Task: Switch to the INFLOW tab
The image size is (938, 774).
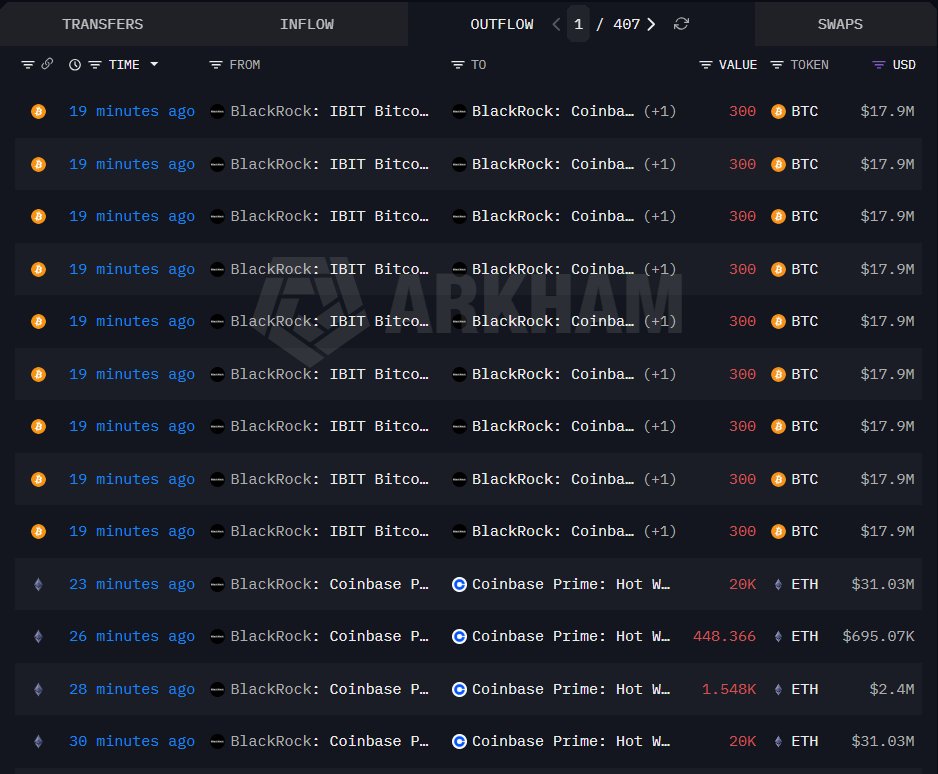Action: tap(307, 24)
